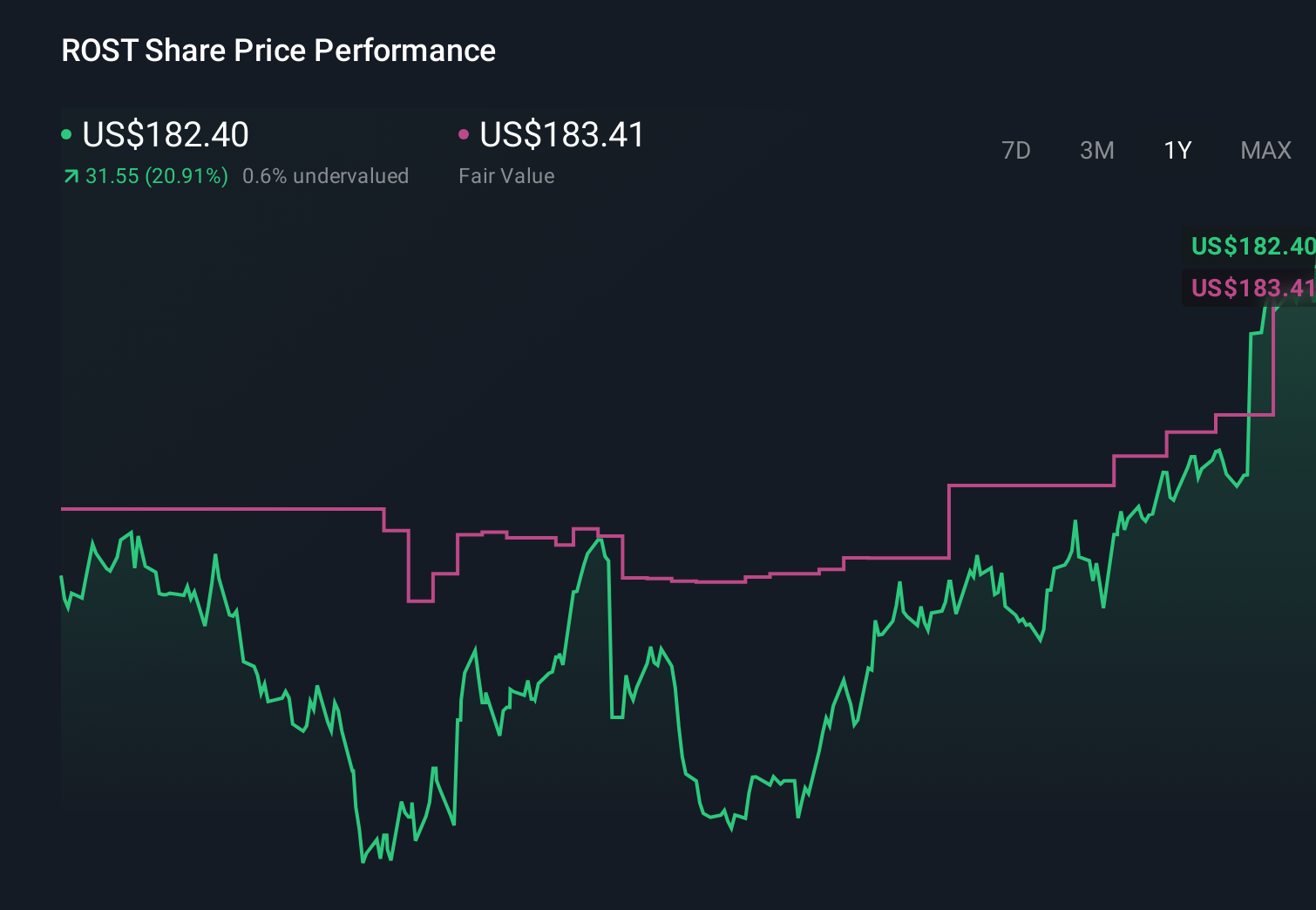
Task: Click the green share price legend dot
Action: 65,134
